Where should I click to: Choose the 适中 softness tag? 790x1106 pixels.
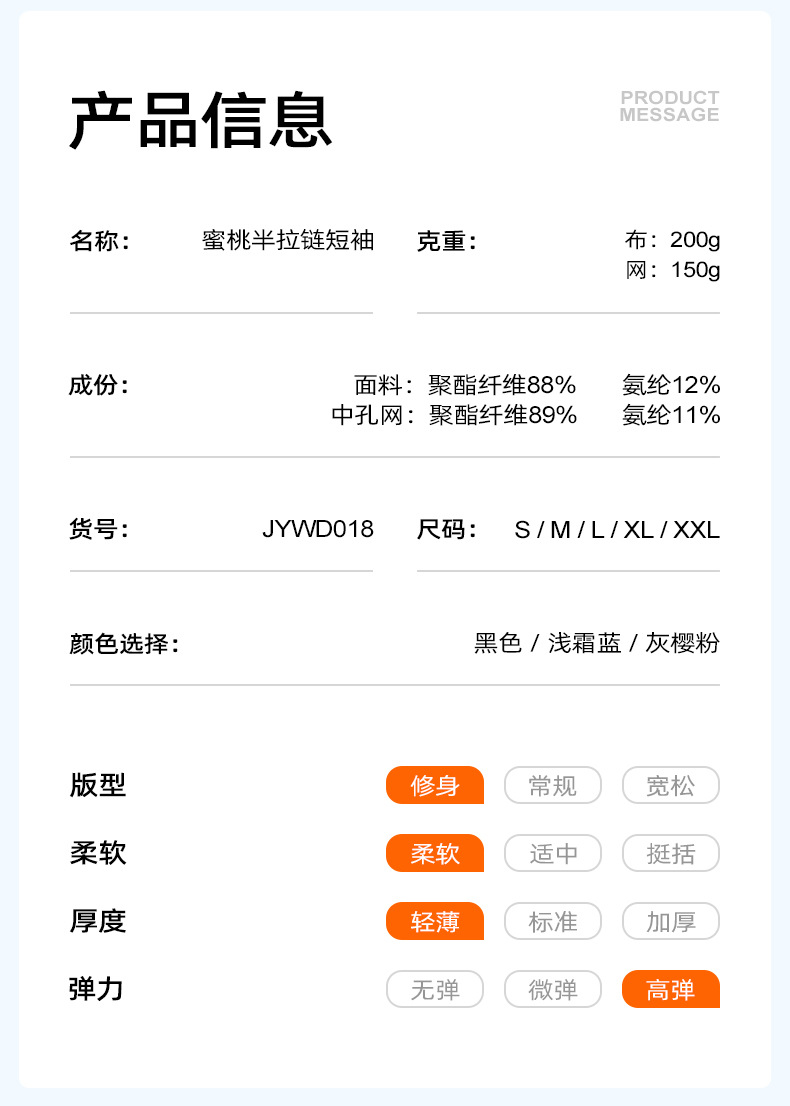click(553, 853)
